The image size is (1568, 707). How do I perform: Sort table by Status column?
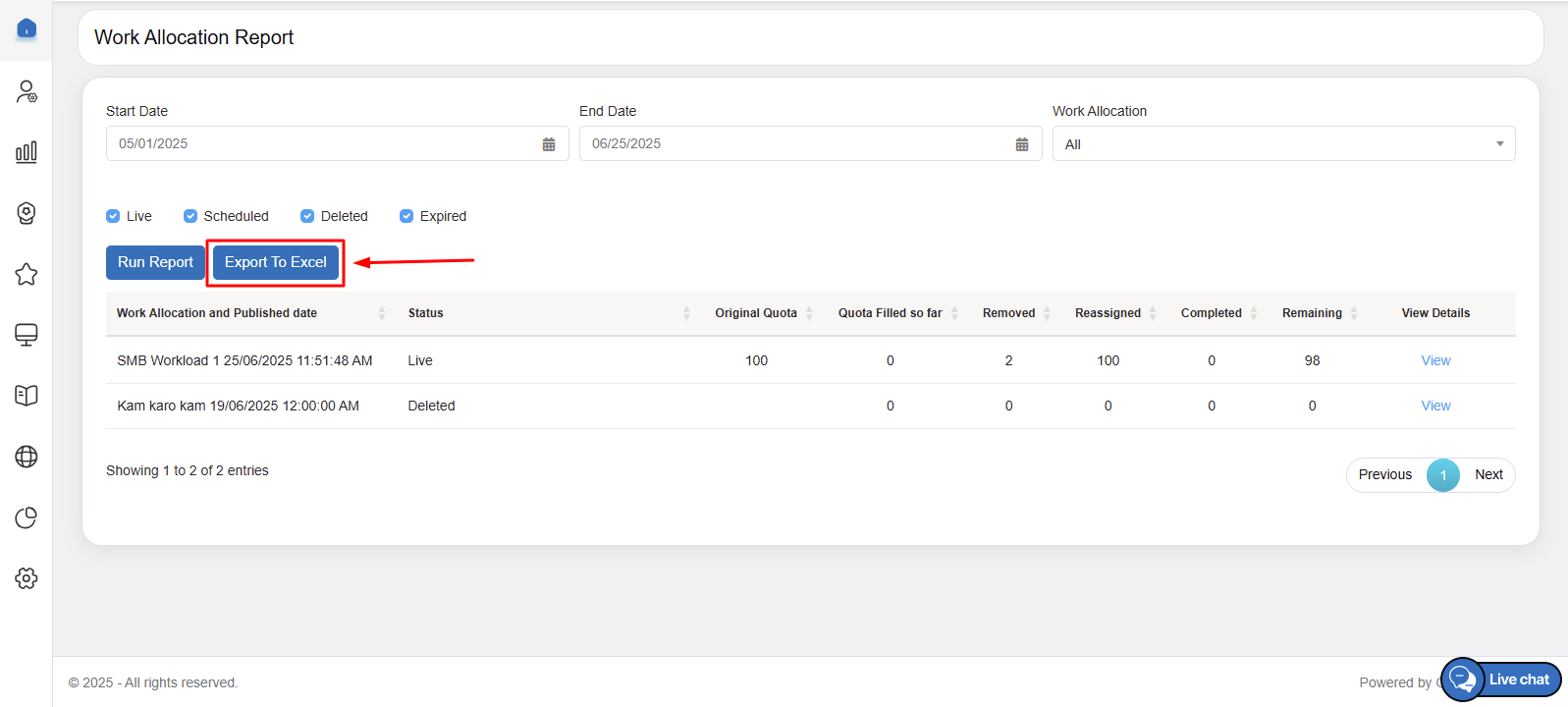pos(426,313)
